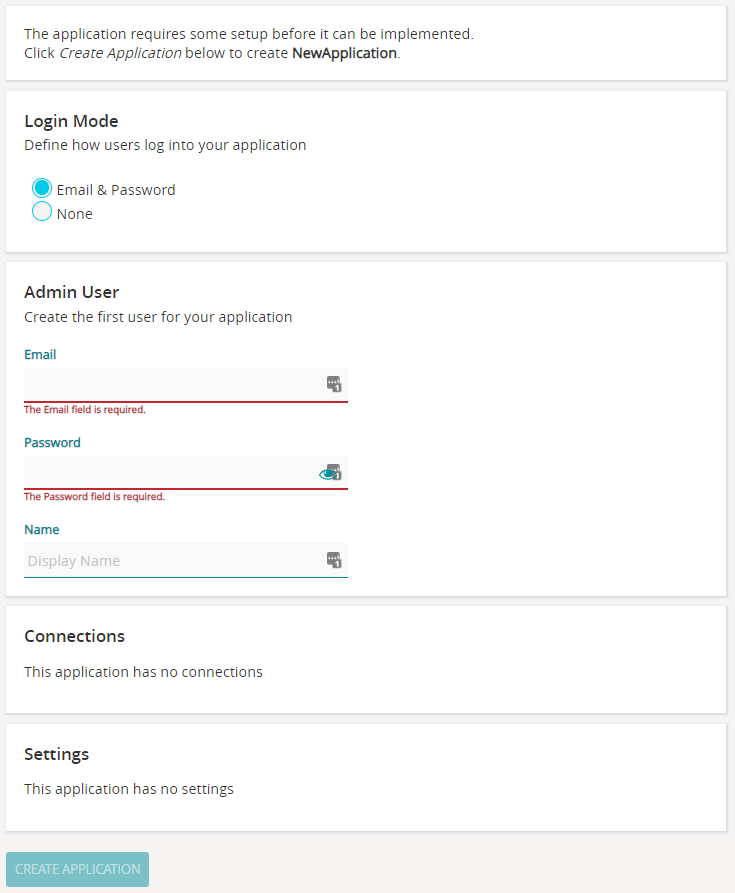This screenshot has width=735, height=893.
Task: Select the Email & Password radio button
Action: pos(42,189)
